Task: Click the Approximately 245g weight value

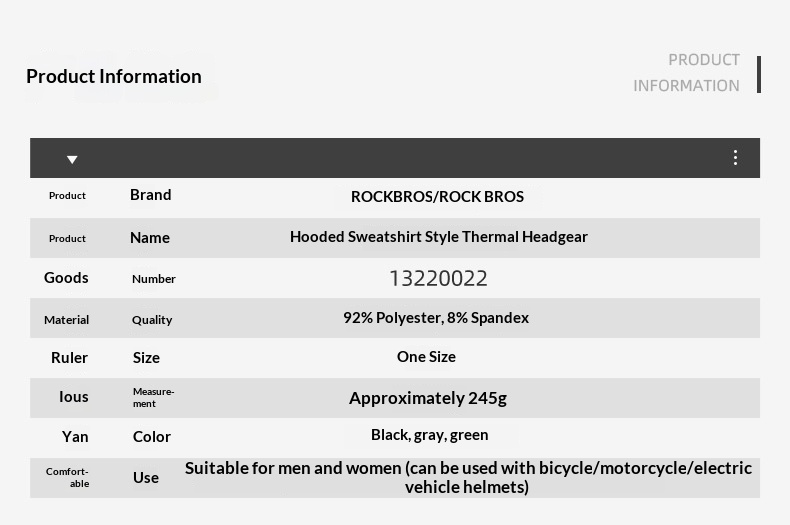Action: click(x=428, y=398)
